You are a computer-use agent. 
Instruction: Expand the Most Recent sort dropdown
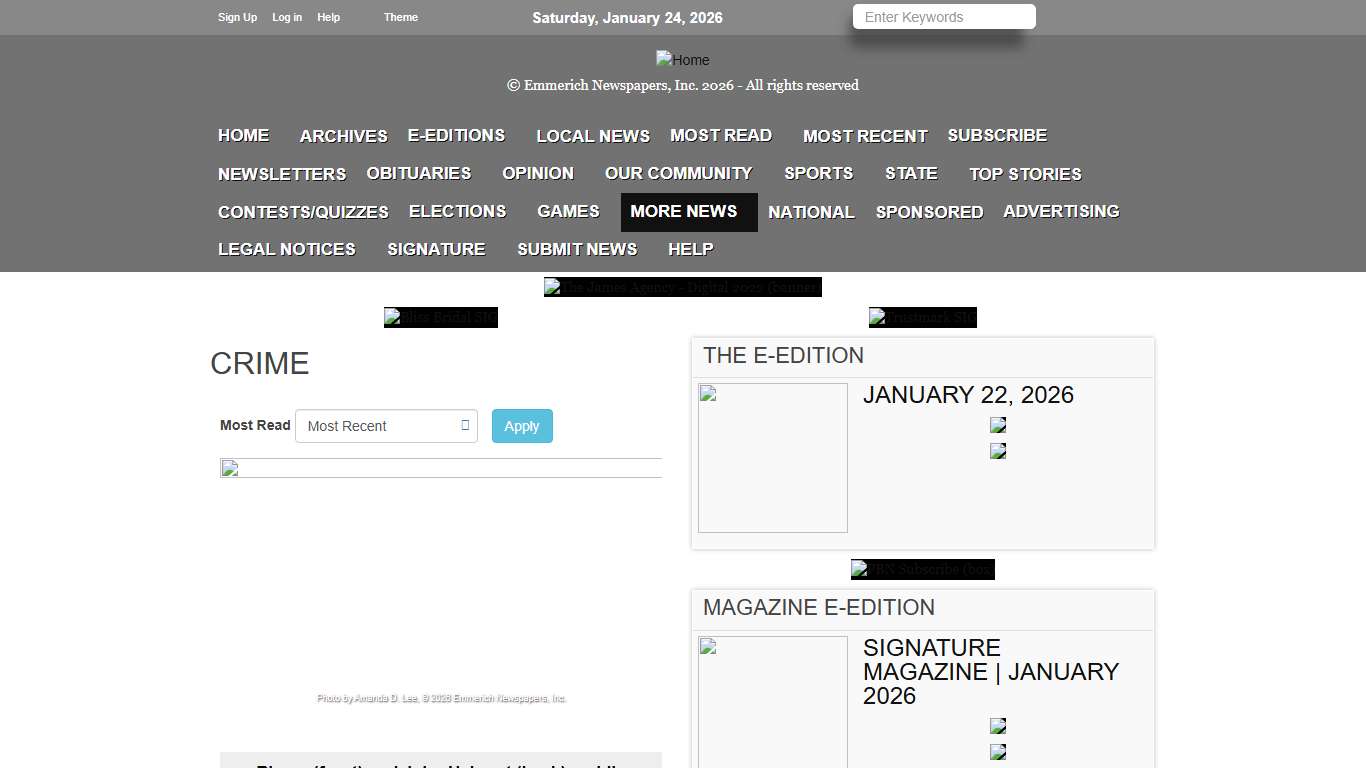[x=386, y=426]
